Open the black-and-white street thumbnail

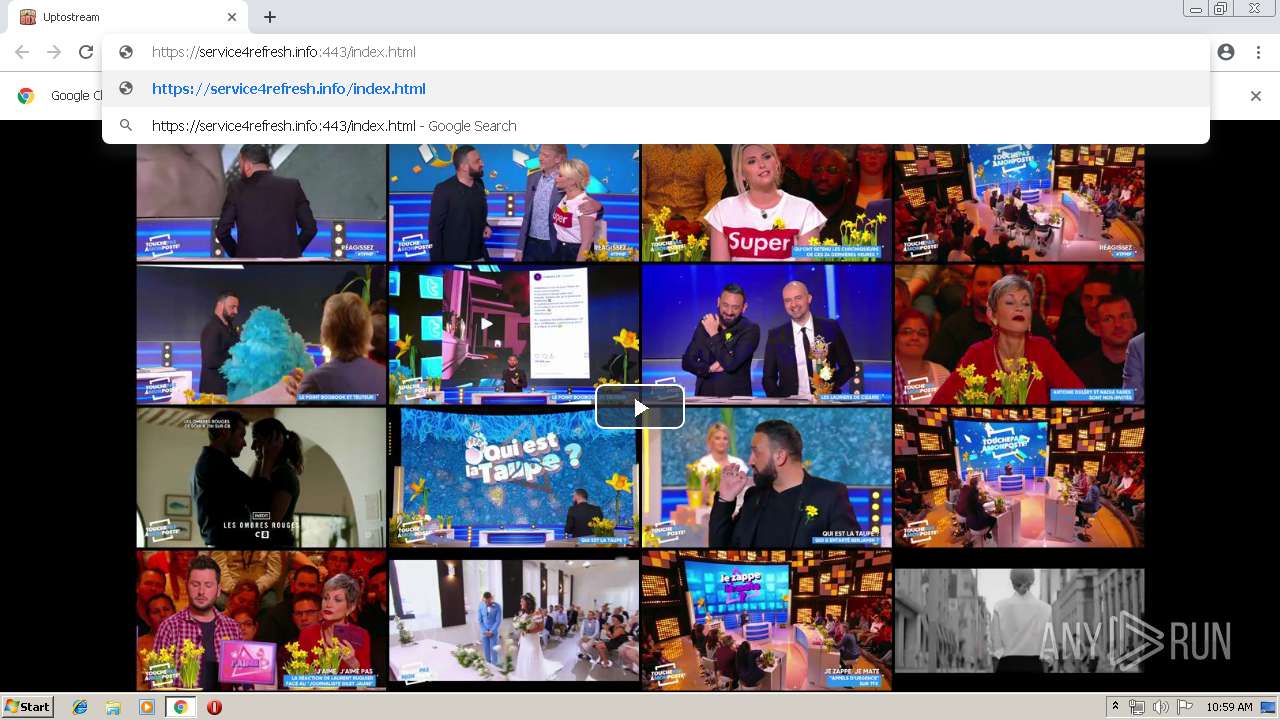click(1019, 620)
